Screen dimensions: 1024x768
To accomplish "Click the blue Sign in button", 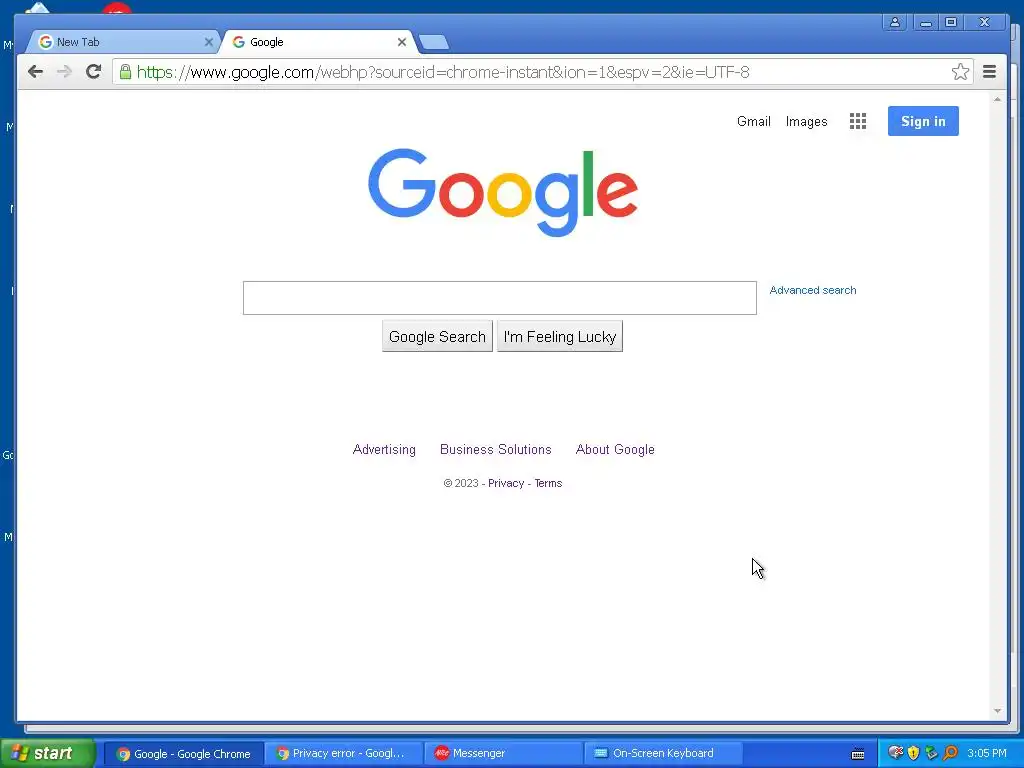I will (923, 121).
